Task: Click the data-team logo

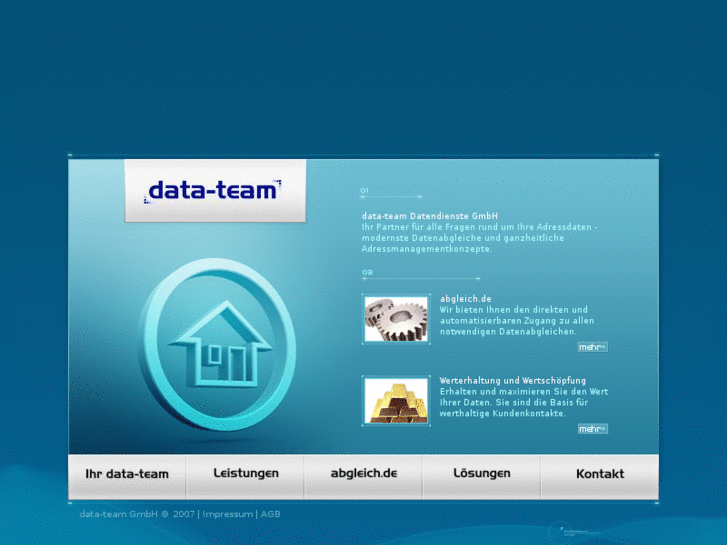Action: pyautogui.click(x=215, y=191)
